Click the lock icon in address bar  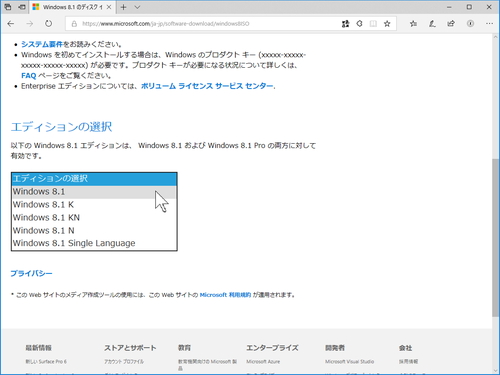pyautogui.click(x=74, y=24)
